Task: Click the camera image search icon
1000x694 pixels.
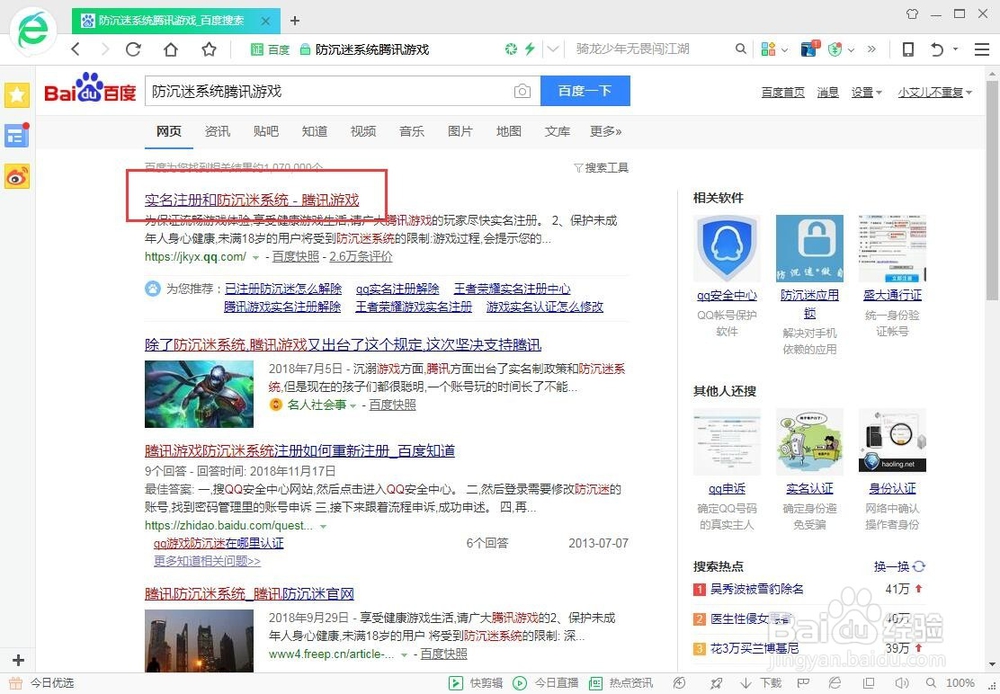Action: tap(522, 91)
